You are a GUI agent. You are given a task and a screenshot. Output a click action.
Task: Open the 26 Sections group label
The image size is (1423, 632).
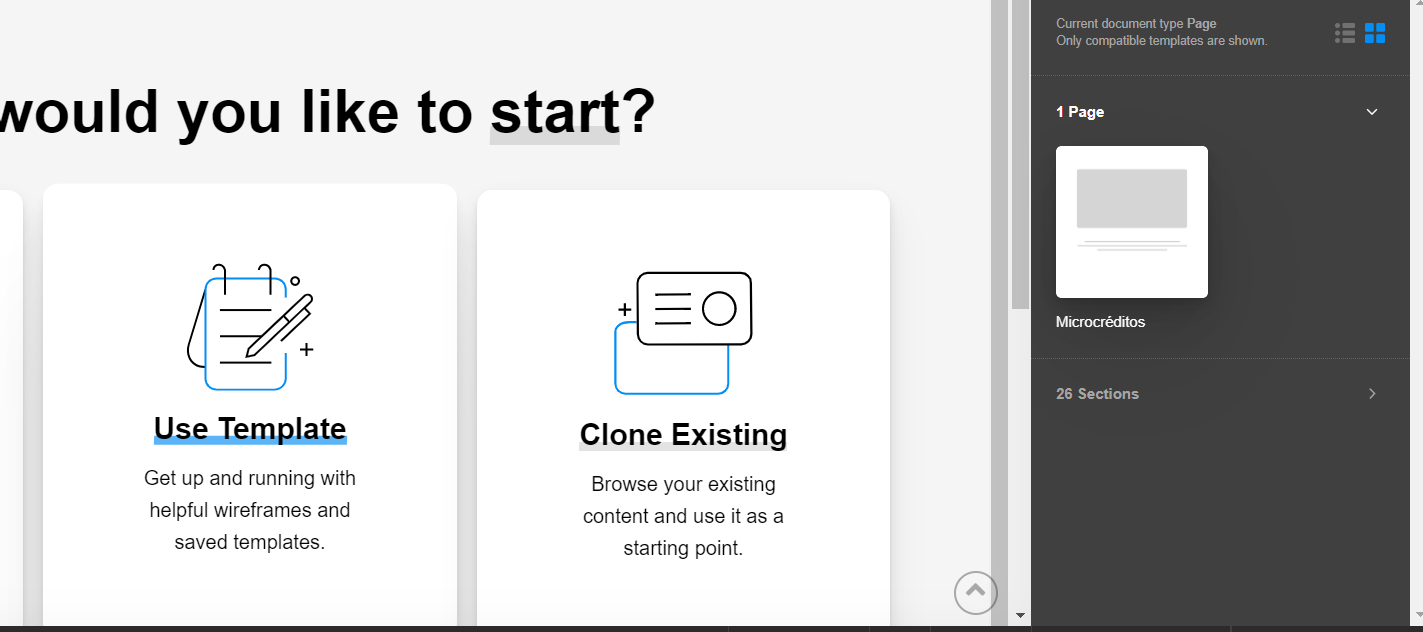(1097, 394)
